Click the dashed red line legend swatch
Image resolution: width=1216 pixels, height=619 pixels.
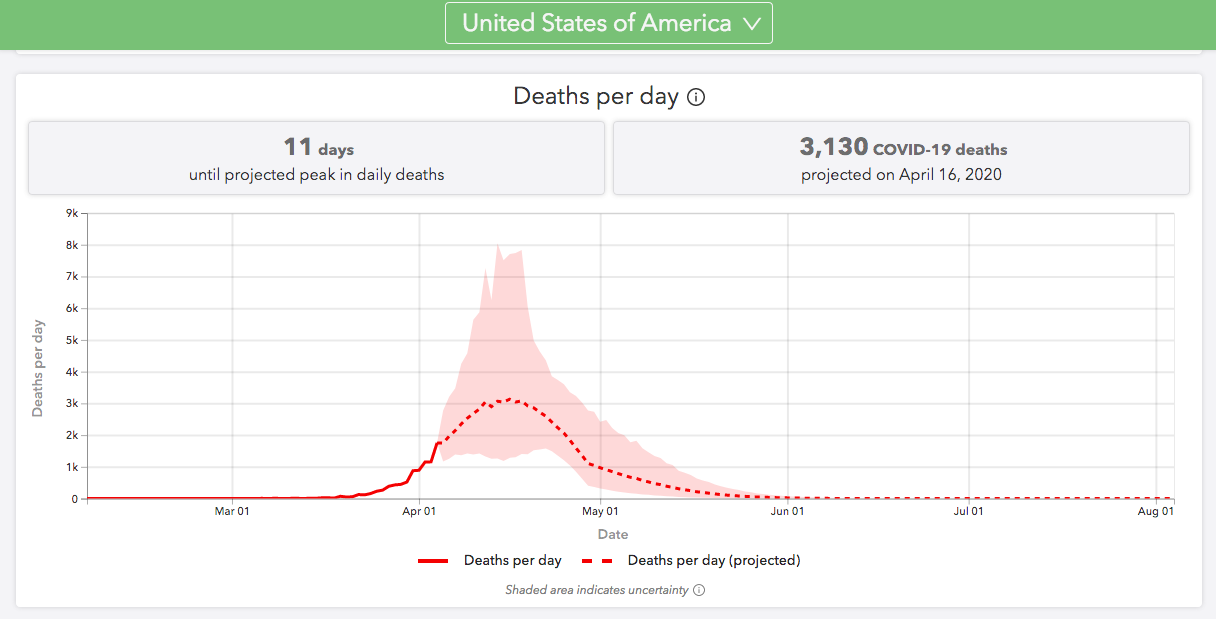click(598, 561)
